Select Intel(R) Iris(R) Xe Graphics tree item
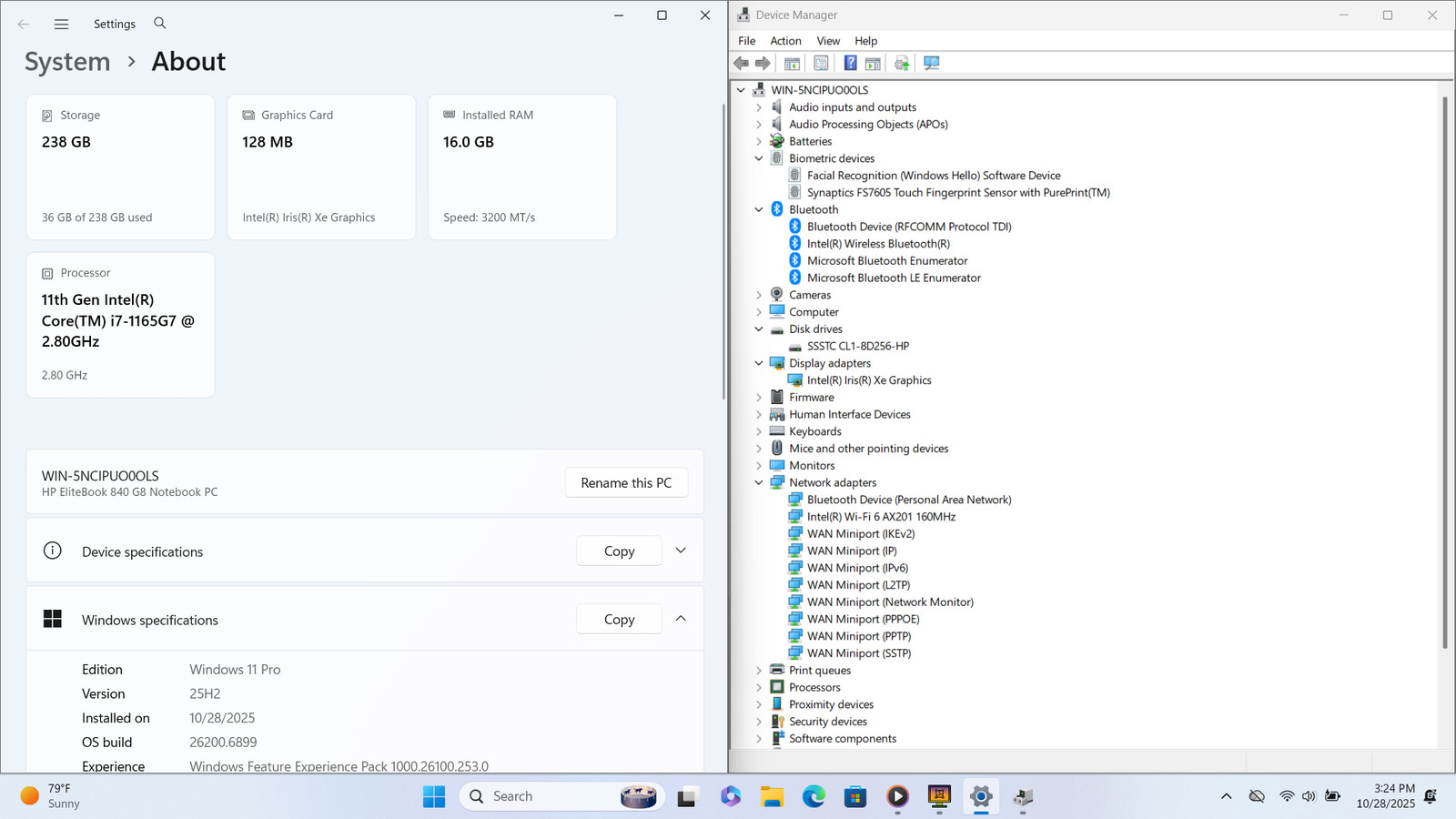 coord(869,380)
